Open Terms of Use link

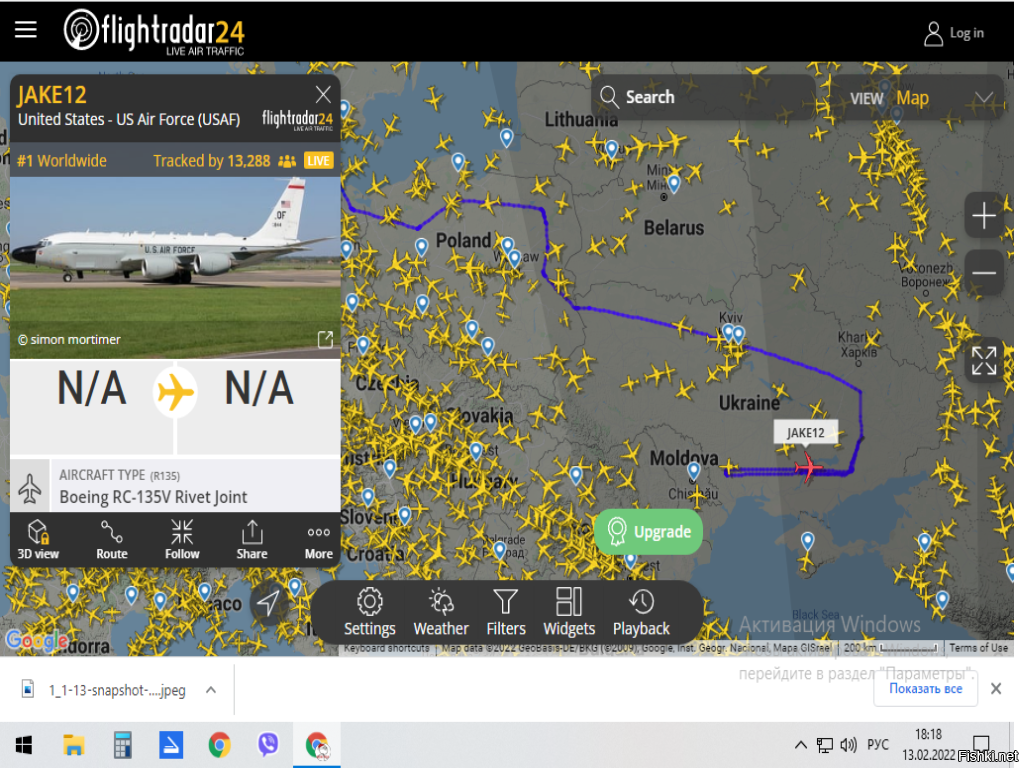click(978, 648)
